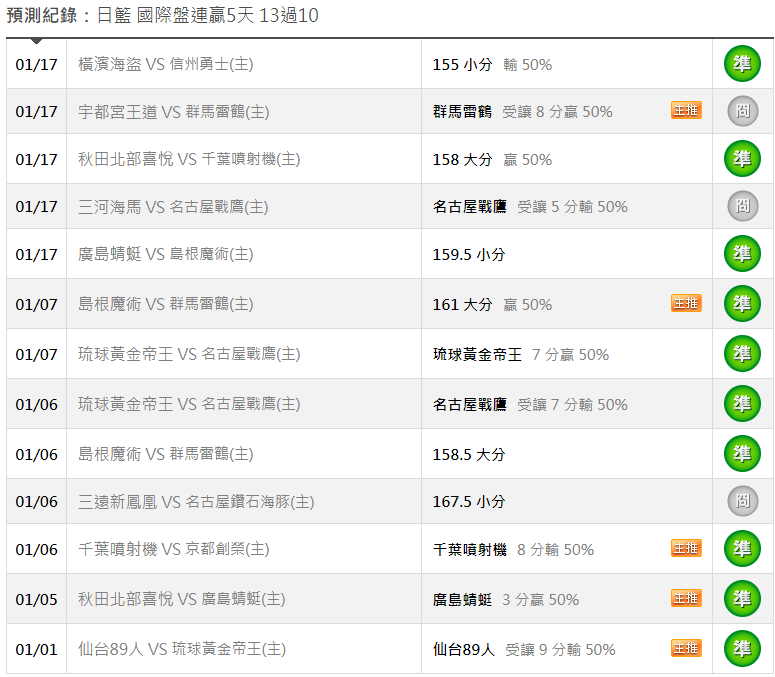Image resolution: width=775 pixels, height=677 pixels.
Task: Open matchup 廣島蜻蜓 VS 島根魔術(主)
Action: coord(166,254)
